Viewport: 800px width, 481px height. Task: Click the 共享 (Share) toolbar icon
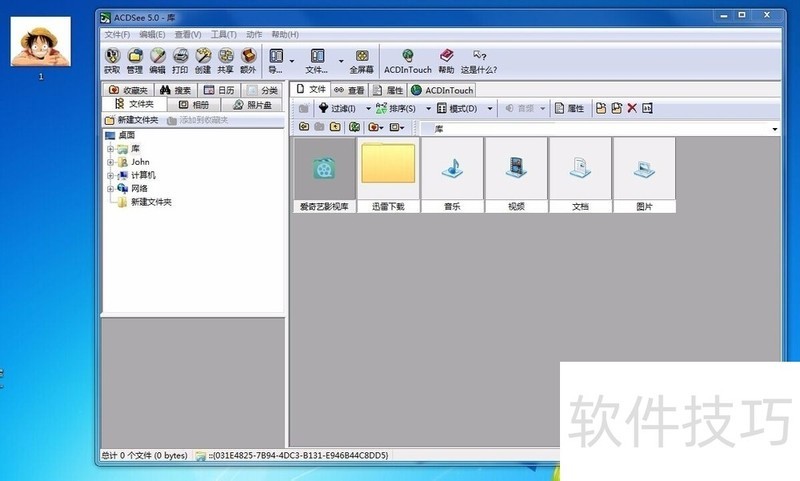click(x=225, y=61)
